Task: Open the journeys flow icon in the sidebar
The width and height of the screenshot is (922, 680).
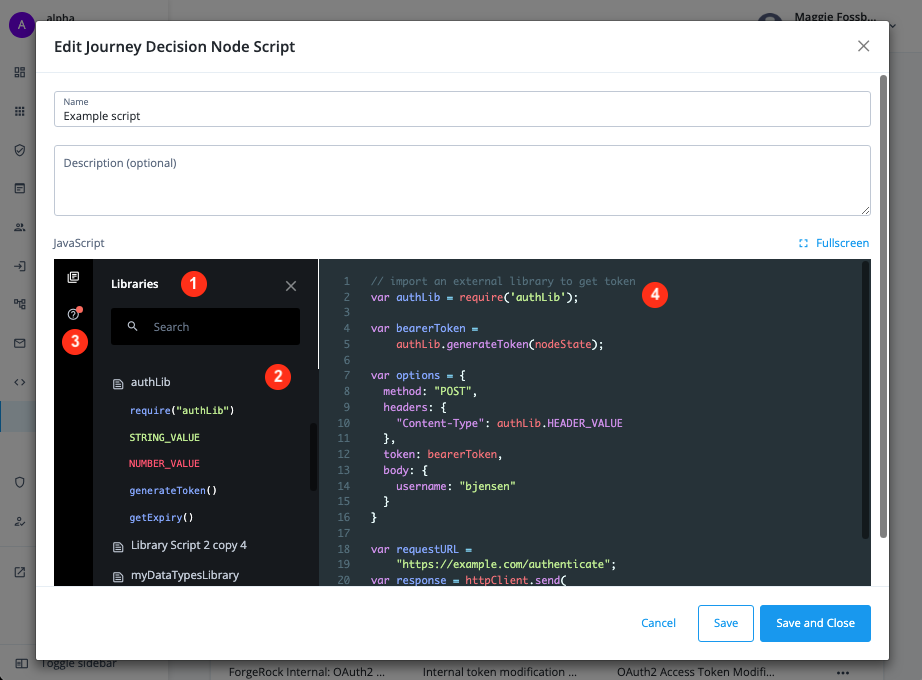Action: (x=19, y=303)
